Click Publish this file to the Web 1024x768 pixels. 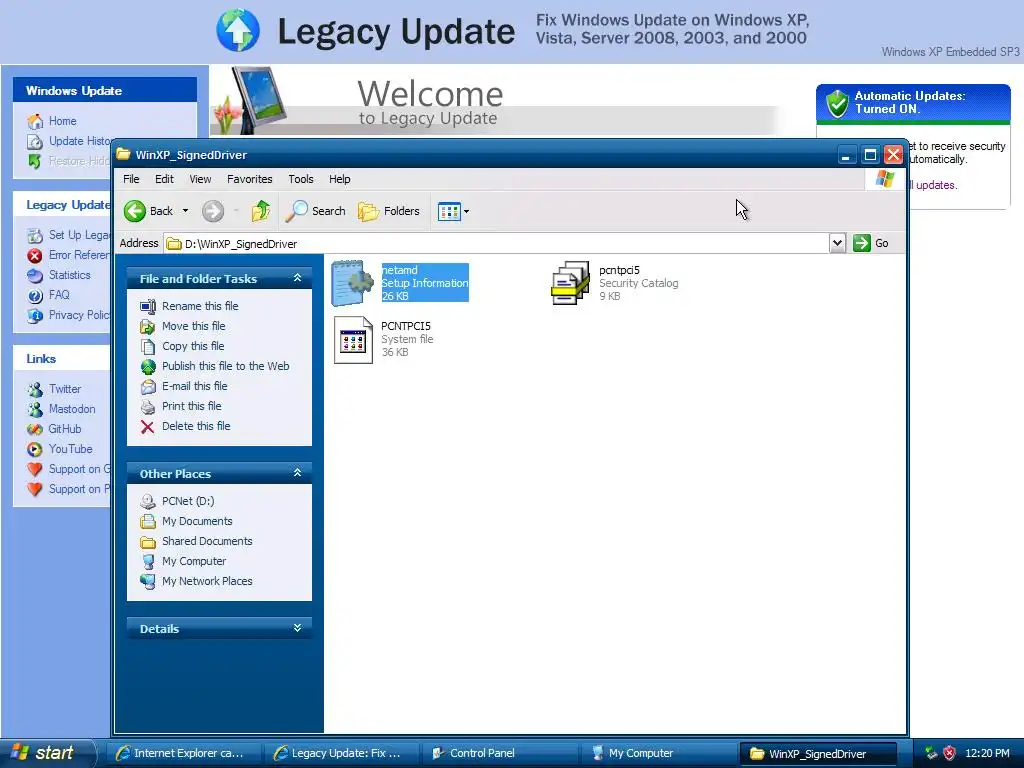pos(225,366)
